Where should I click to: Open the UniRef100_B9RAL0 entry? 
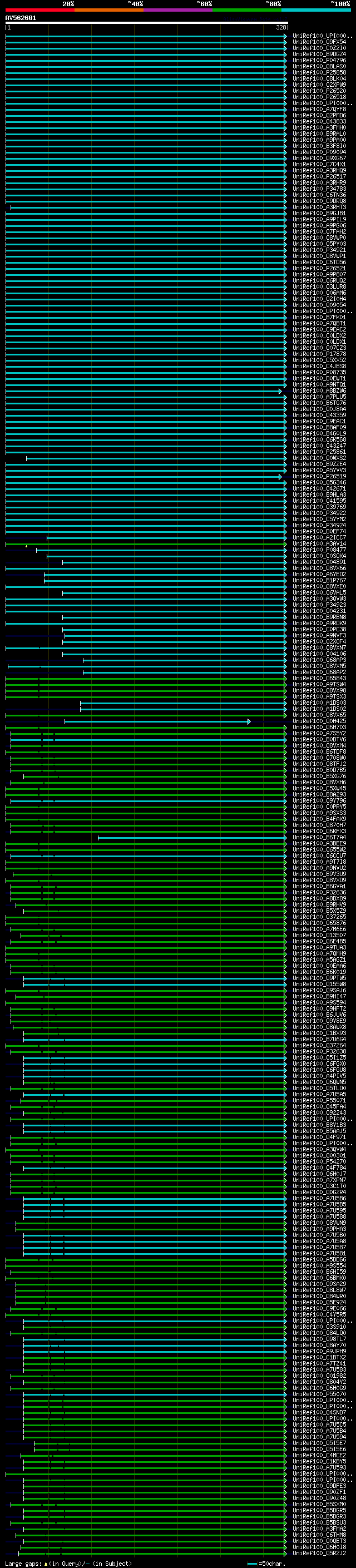point(319,134)
